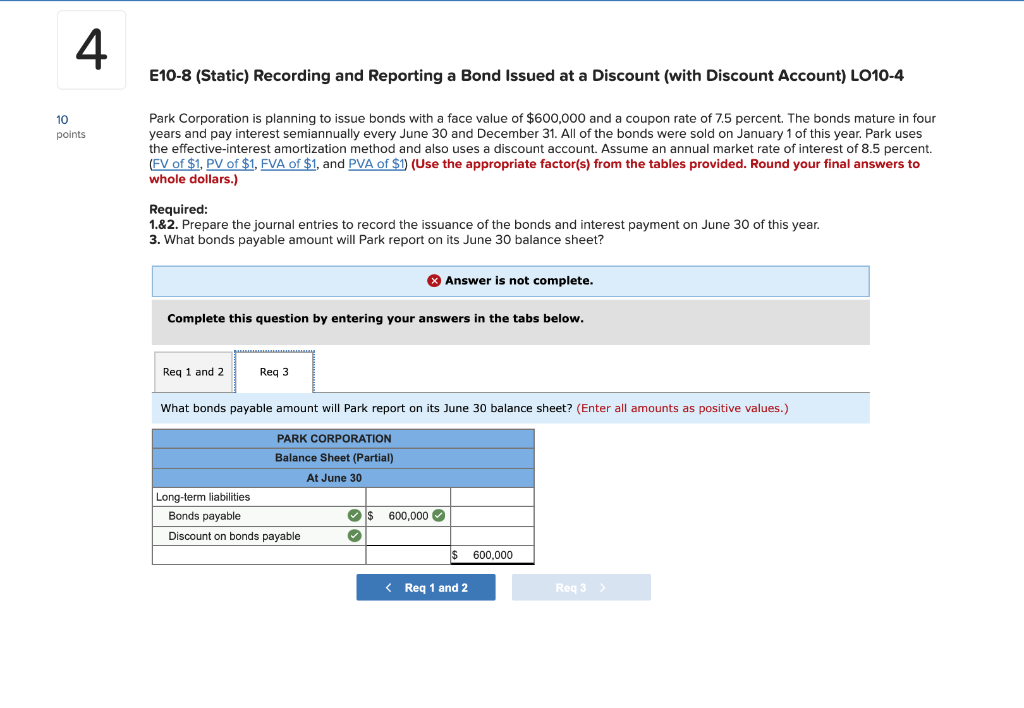Open the PVA of $1 table link
Viewport: 1024px width, 708px height.
(x=376, y=164)
